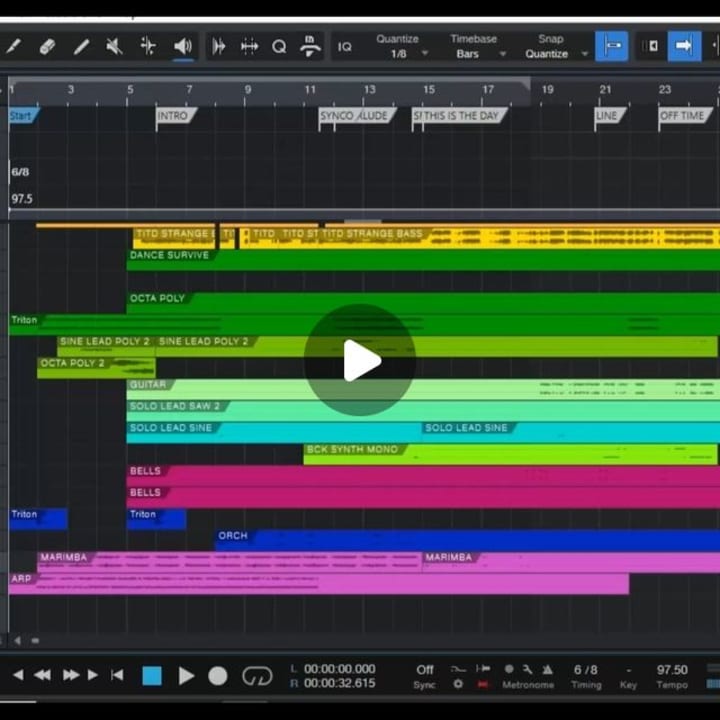This screenshot has height=720, width=720.
Task: Open the Strip Silence panel icon
Action: coord(249,46)
